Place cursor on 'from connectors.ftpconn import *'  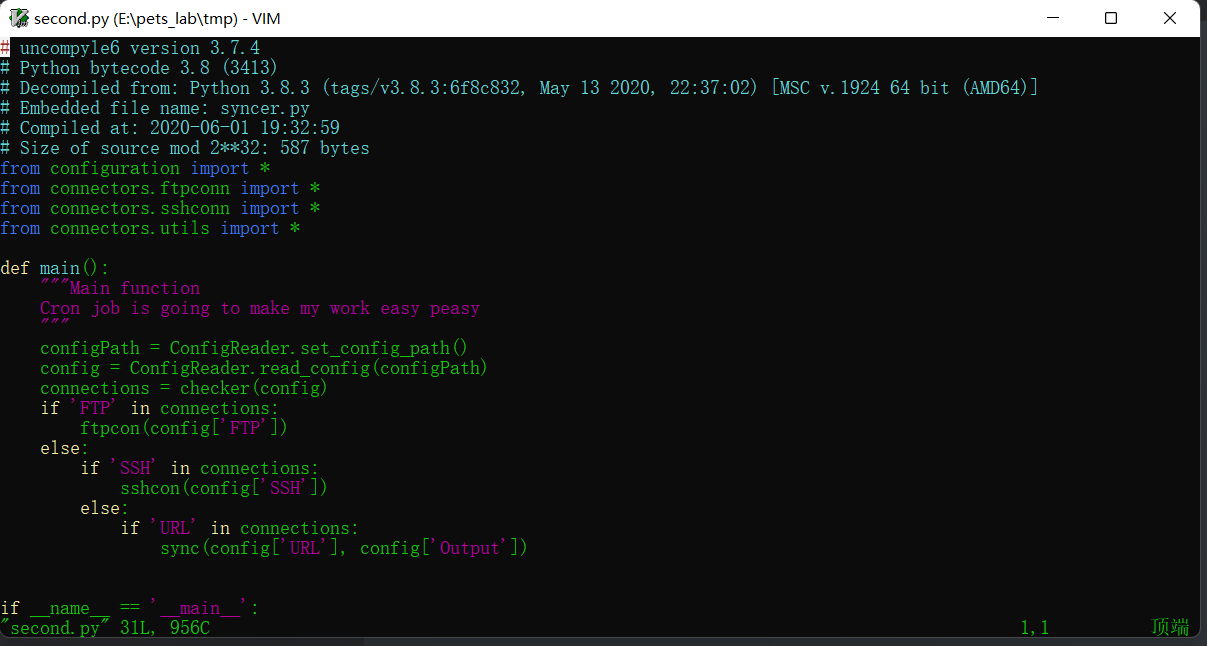160,188
